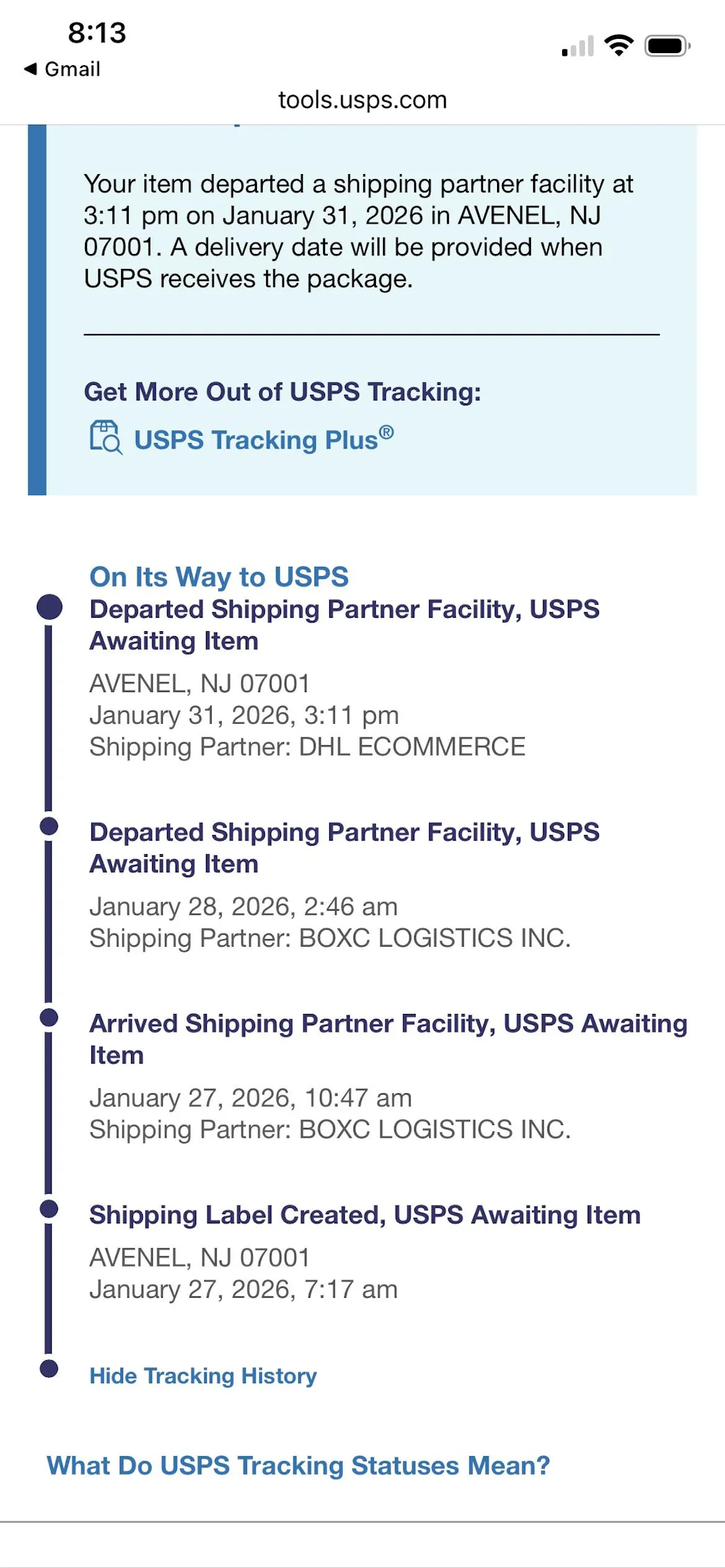This screenshot has height=1568, width=725.
Task: Tap the USPS Tracking Plus package icon
Action: tap(105, 437)
